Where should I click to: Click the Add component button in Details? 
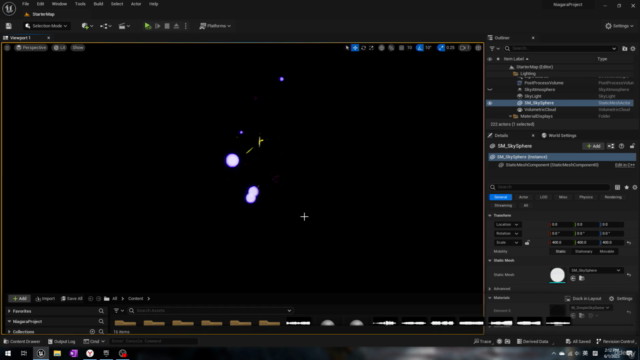593,146
